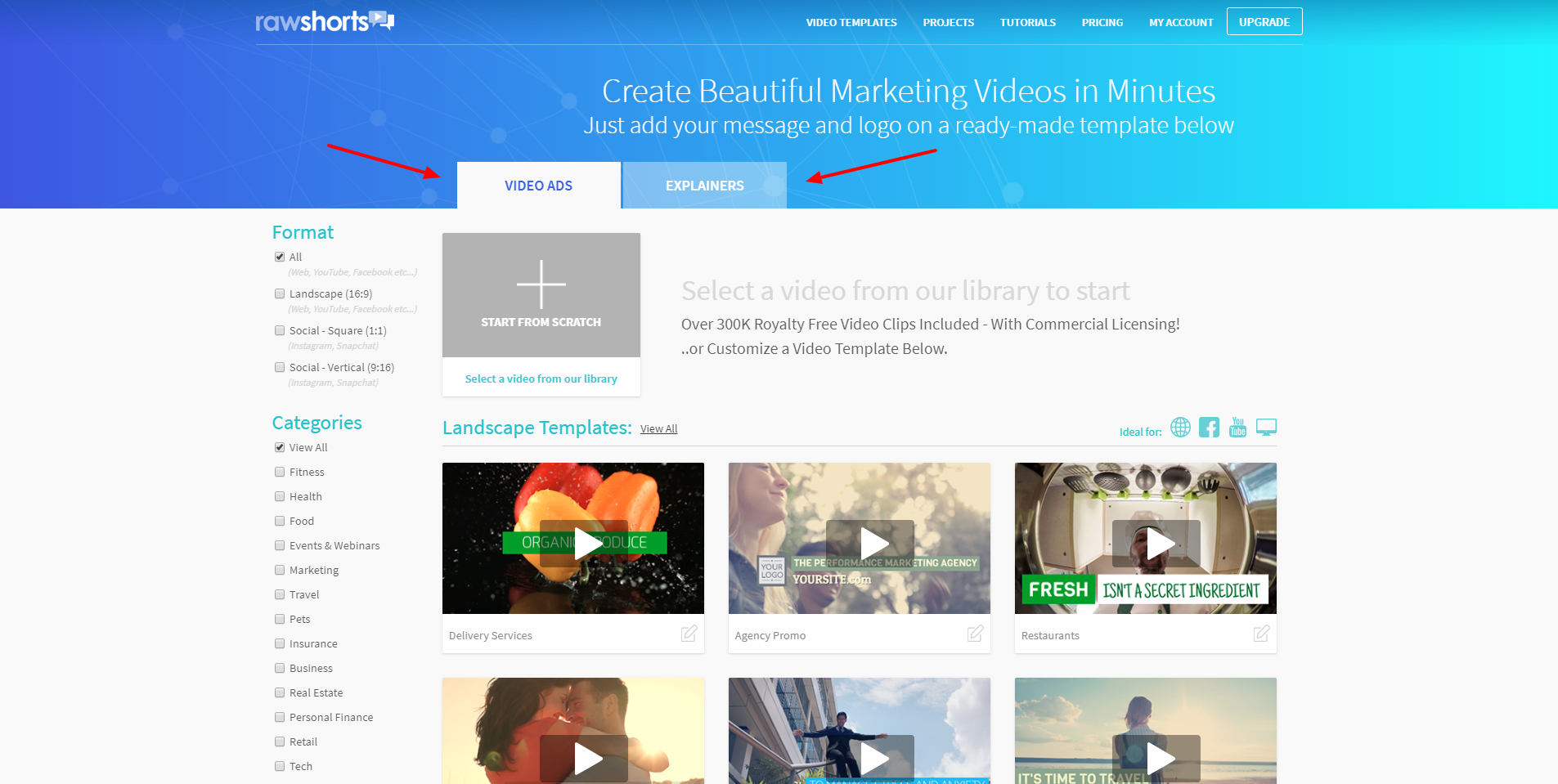Click the Upgrade button
Viewport: 1558px width, 784px height.
1264,21
